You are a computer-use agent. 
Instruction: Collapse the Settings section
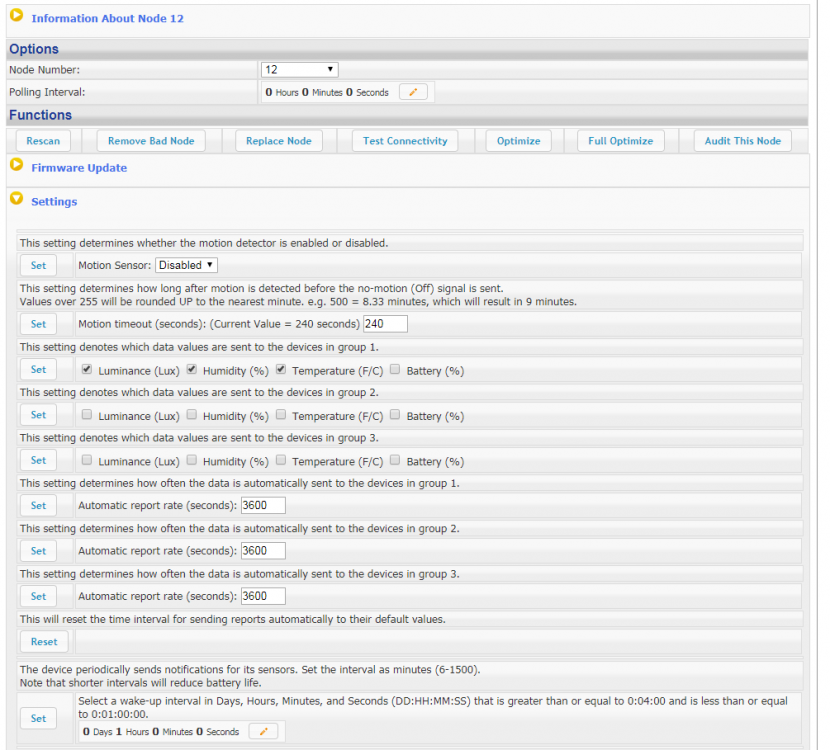[17, 200]
